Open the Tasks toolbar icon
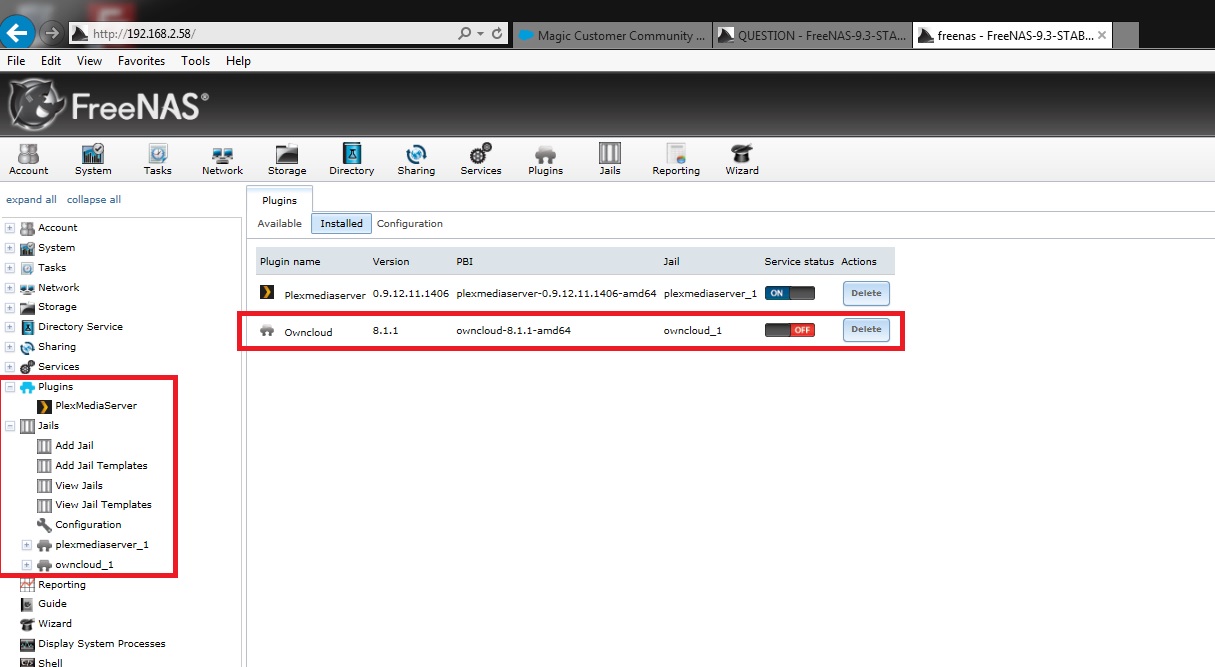Image resolution: width=1215 pixels, height=667 pixels. (157, 159)
